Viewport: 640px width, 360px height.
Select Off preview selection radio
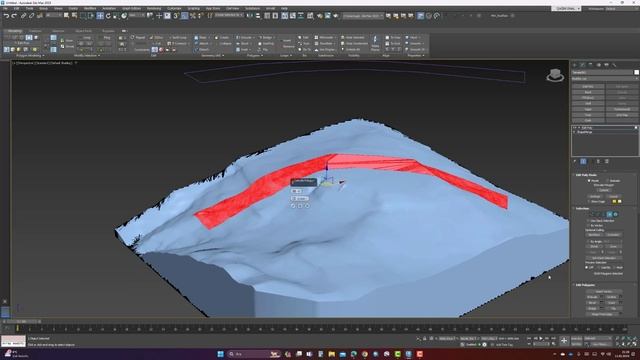587,267
